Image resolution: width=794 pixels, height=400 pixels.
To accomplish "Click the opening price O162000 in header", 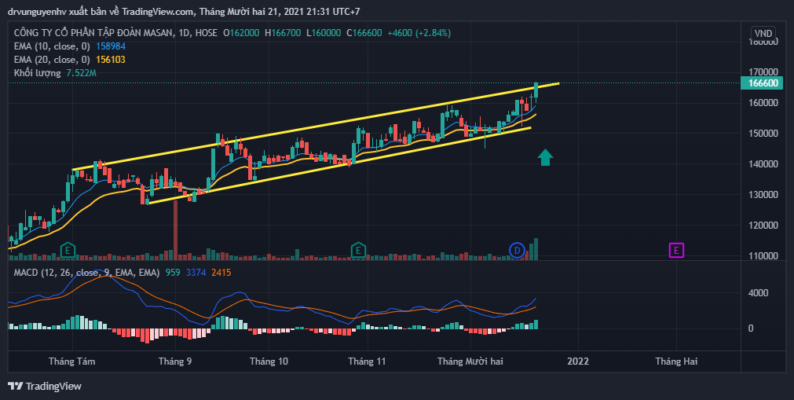I will point(242,33).
